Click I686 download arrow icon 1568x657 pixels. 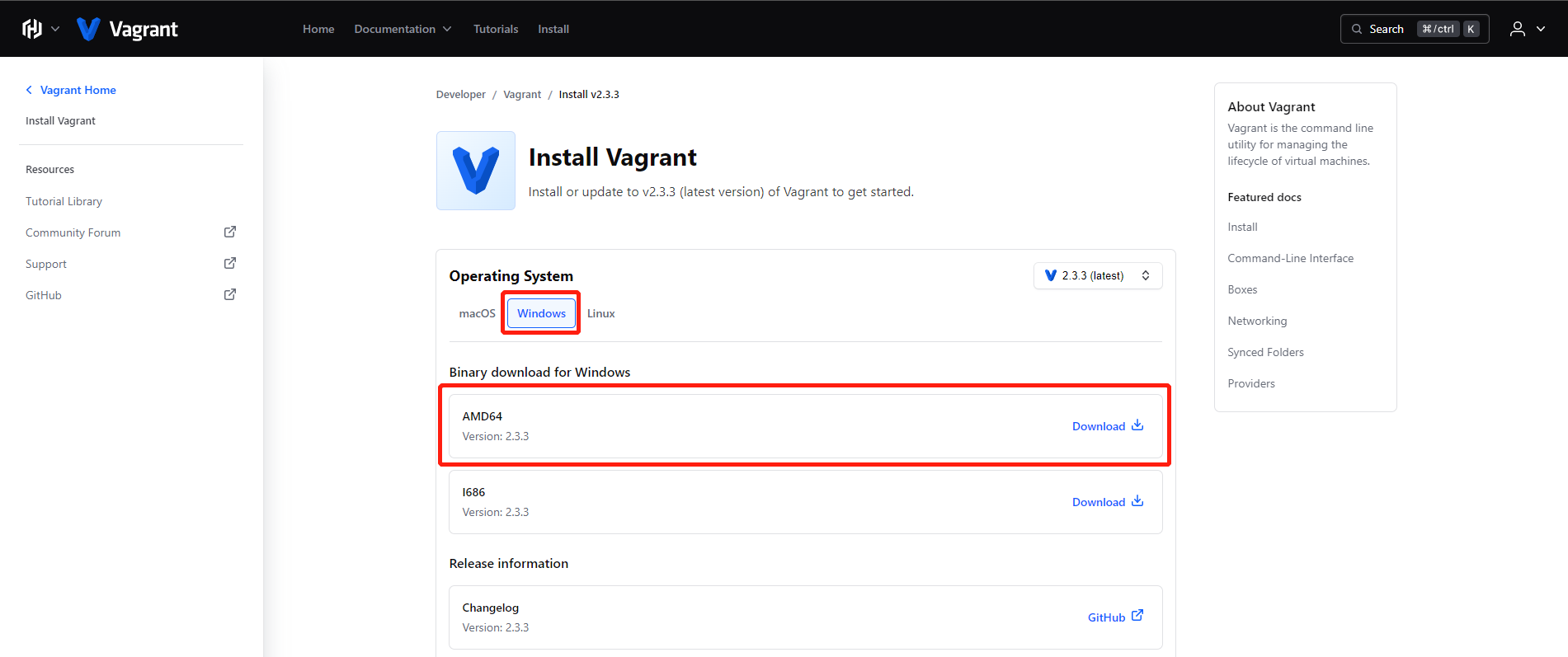tap(1137, 501)
